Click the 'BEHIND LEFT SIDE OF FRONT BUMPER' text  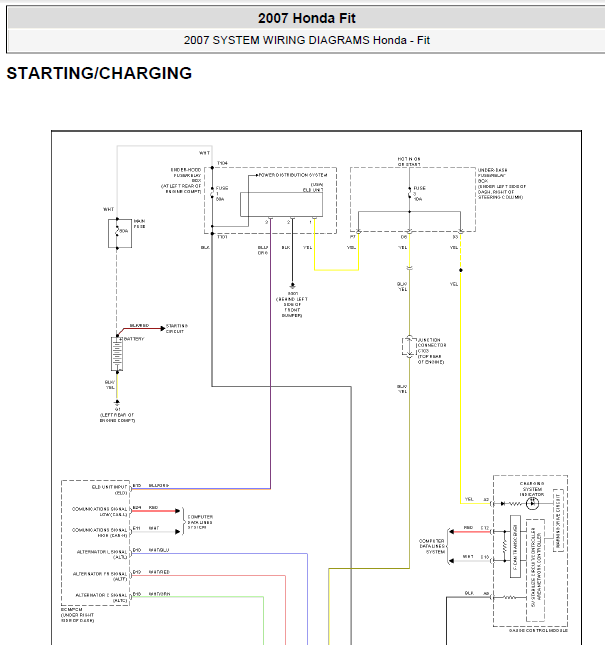292,307
